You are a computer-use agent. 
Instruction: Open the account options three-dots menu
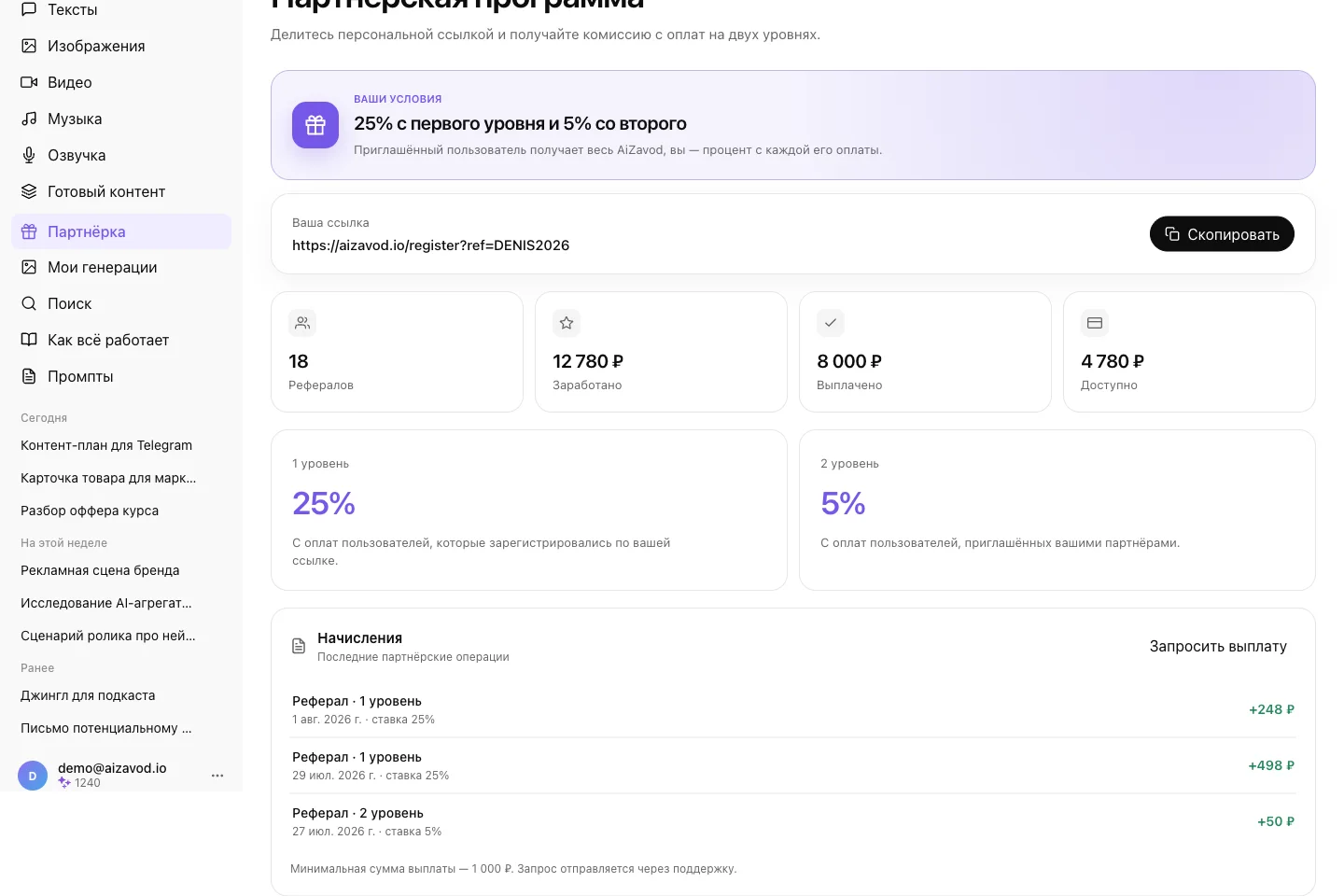point(217,776)
